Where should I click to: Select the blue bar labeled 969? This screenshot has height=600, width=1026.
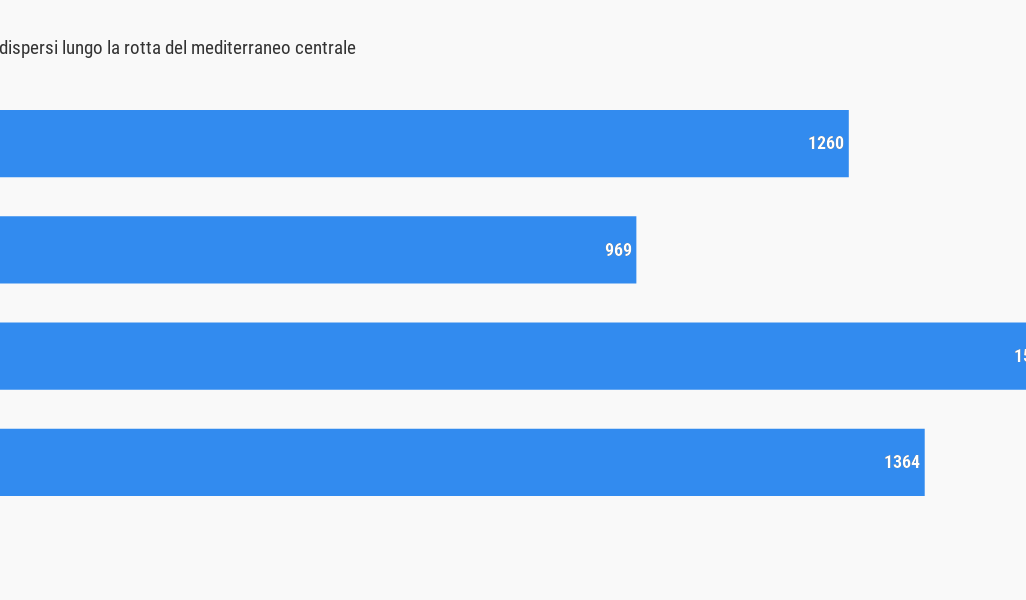point(318,250)
